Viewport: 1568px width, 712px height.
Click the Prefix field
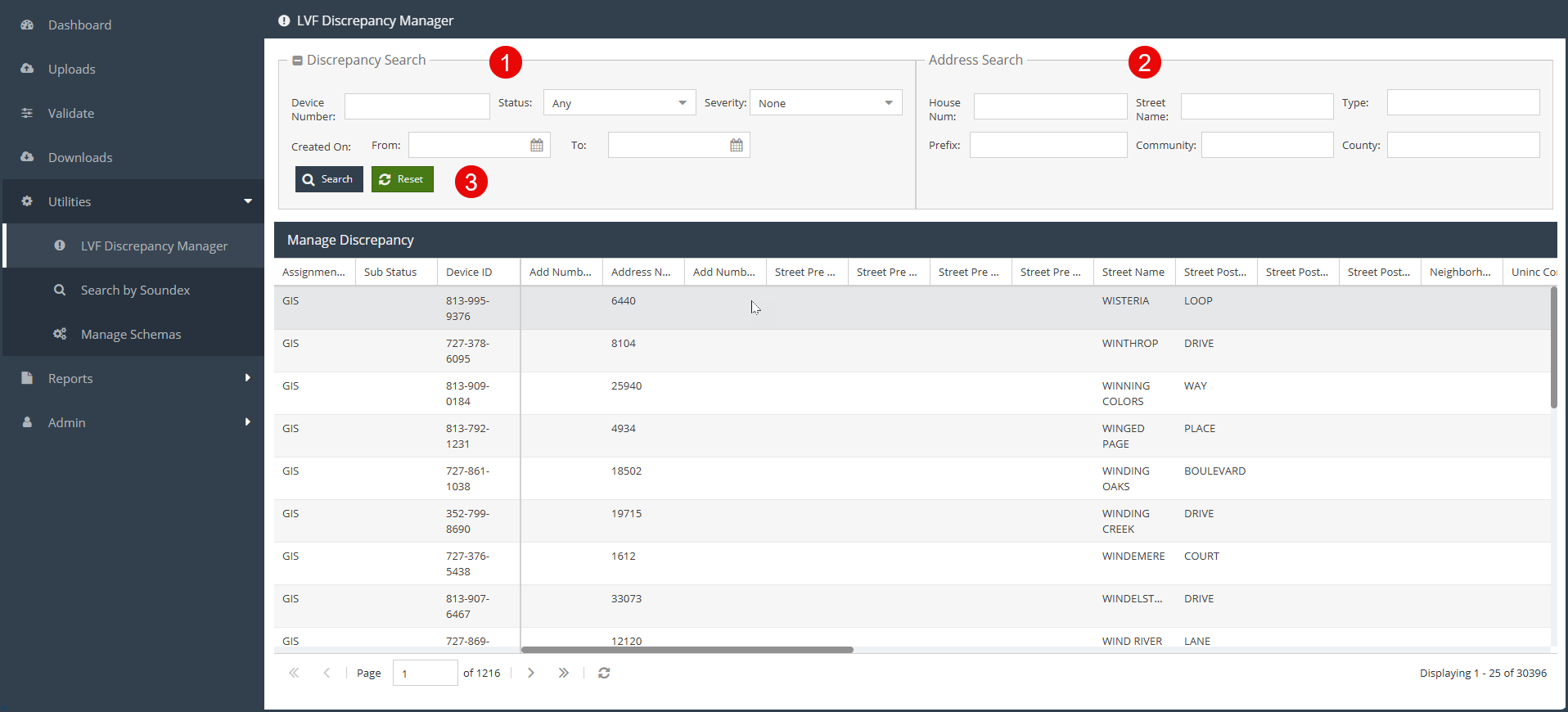(x=1048, y=145)
